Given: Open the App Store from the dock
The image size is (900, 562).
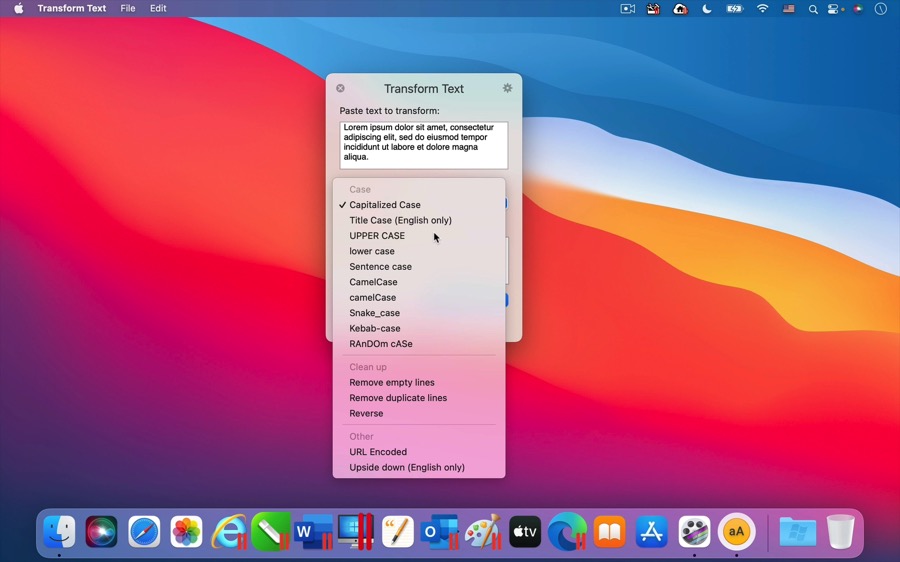Looking at the screenshot, I should click(652, 532).
